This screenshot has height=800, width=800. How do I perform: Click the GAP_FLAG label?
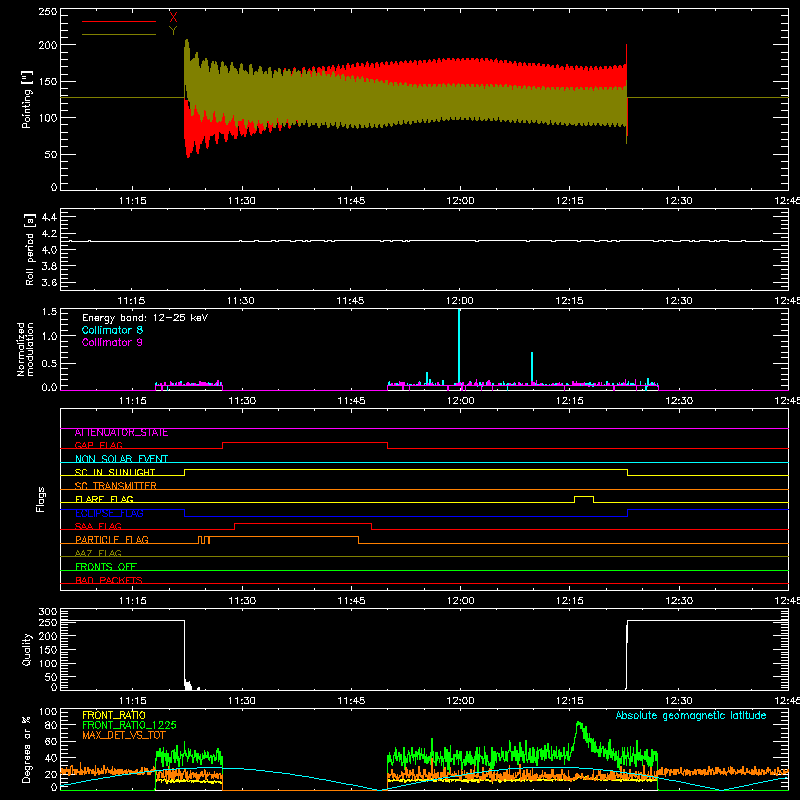(x=98, y=445)
